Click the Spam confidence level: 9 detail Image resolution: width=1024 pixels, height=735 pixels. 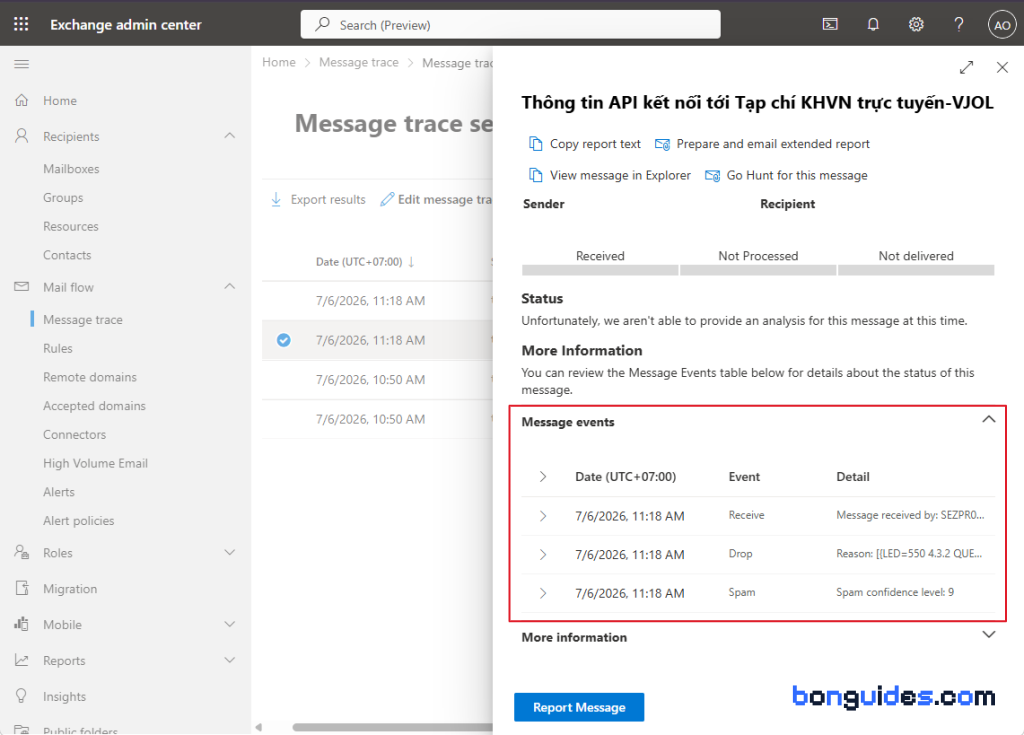click(895, 592)
